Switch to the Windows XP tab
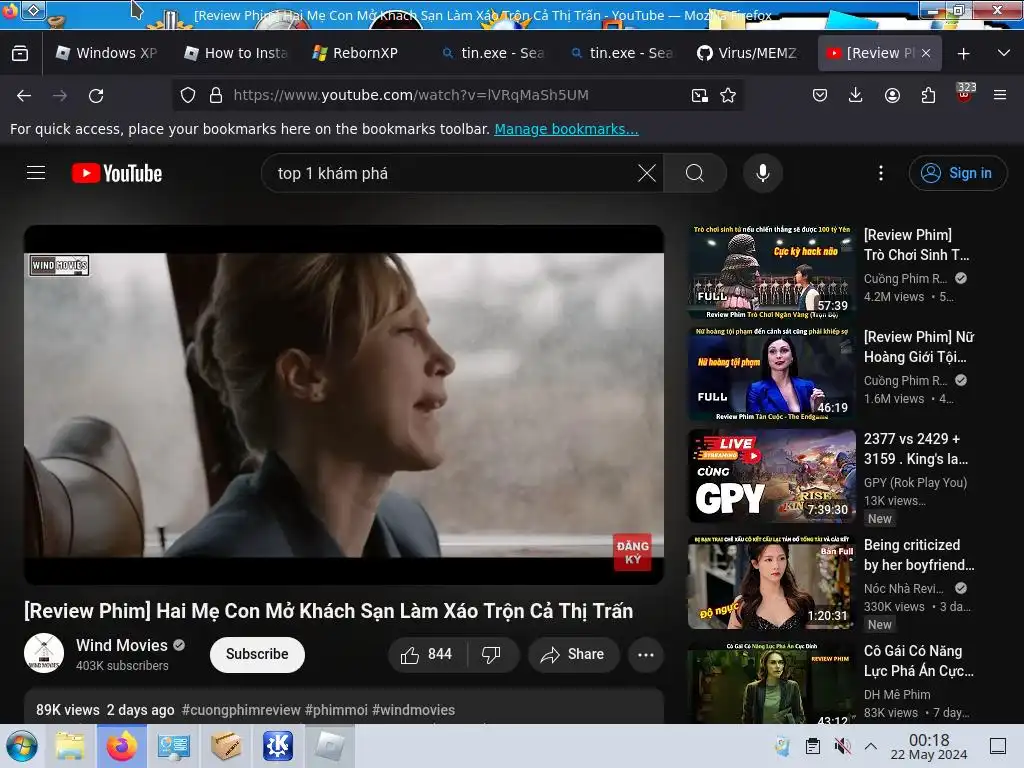Screen dimensions: 1024x768 [106, 54]
